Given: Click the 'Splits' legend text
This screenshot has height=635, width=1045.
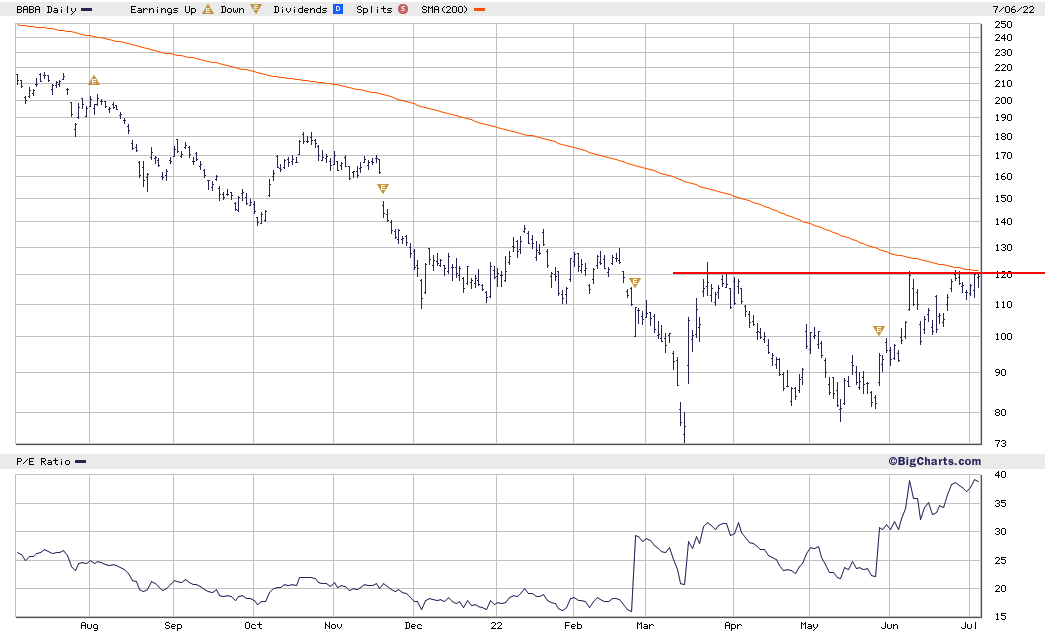Looking at the screenshot, I should pyautogui.click(x=374, y=10).
